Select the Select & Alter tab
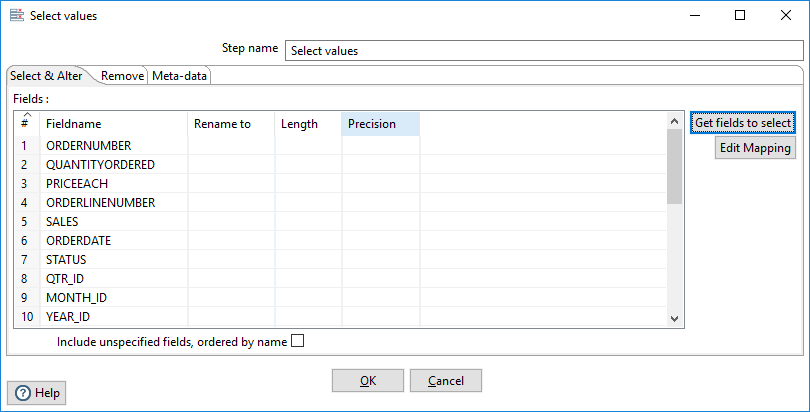The width and height of the screenshot is (810, 412). [46, 76]
